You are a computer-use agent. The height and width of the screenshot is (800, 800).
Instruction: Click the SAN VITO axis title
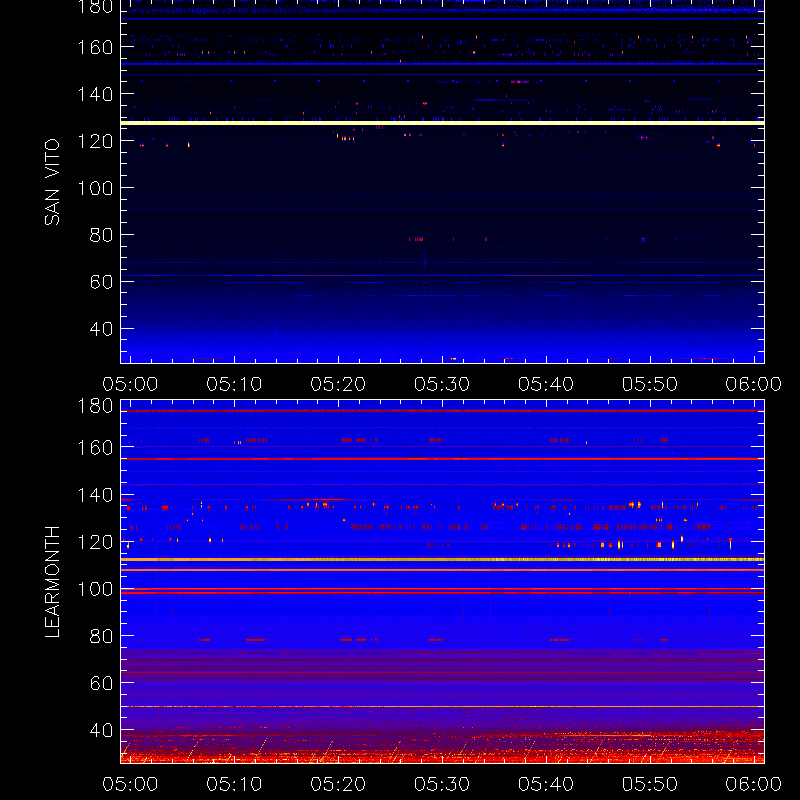point(52,182)
